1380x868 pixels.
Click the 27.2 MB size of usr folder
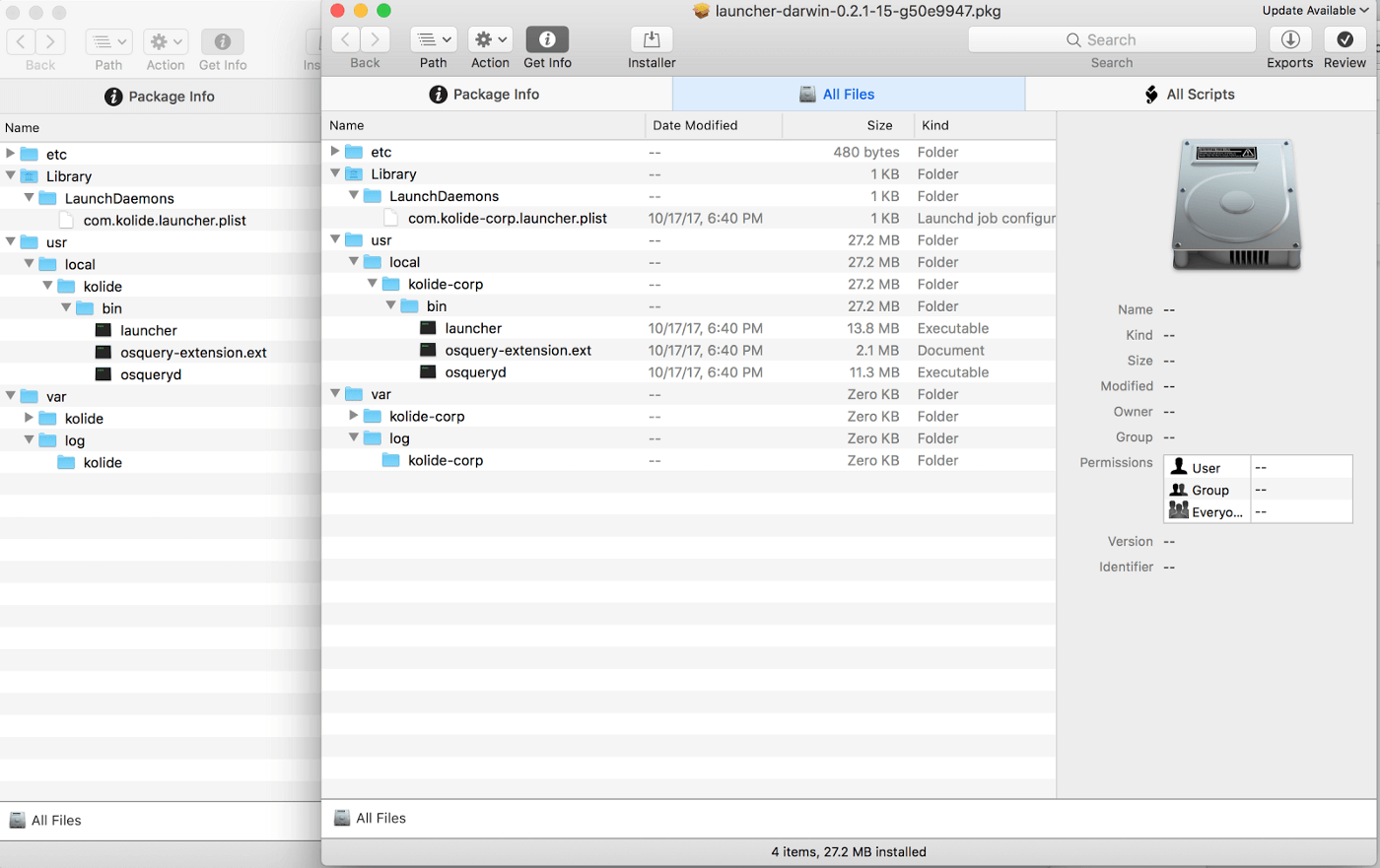pyautogui.click(x=873, y=239)
